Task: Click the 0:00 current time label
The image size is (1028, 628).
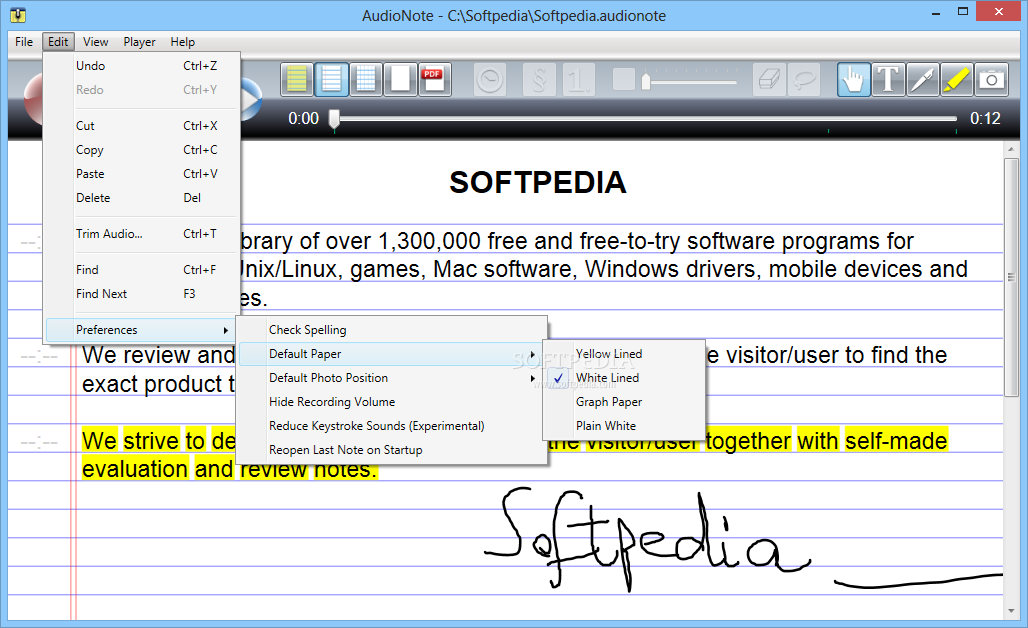Action: click(304, 119)
